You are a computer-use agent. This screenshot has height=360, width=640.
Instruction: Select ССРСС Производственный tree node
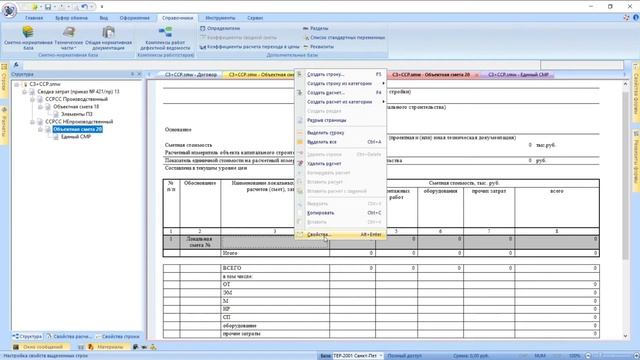point(76,99)
